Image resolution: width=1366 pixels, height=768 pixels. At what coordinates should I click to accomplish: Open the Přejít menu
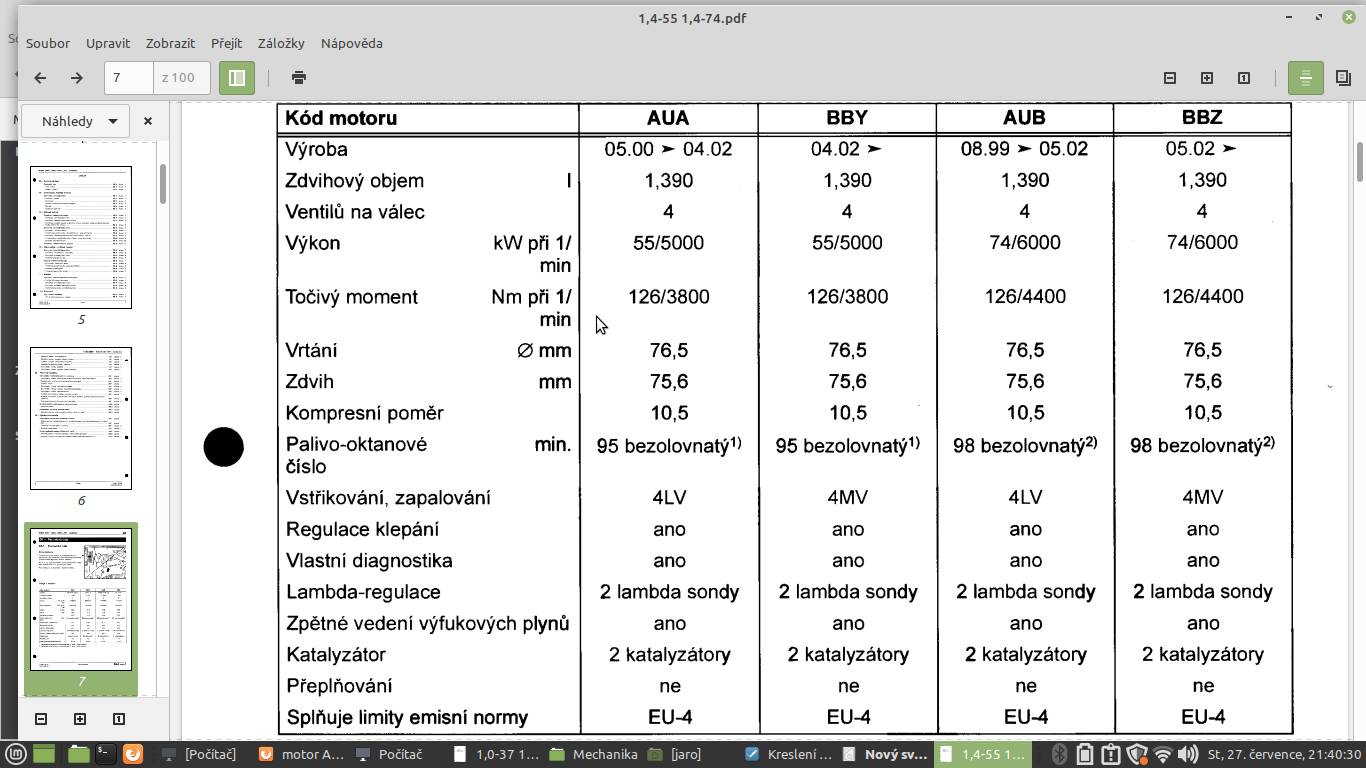tap(227, 43)
